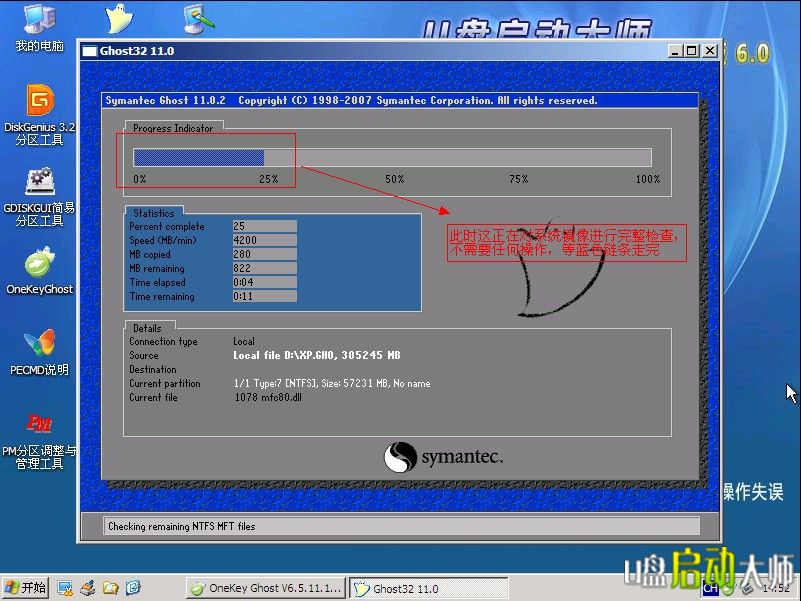The width and height of the screenshot is (801, 601).
Task: Click the Ghost32 progress indicator bar
Action: point(392,157)
